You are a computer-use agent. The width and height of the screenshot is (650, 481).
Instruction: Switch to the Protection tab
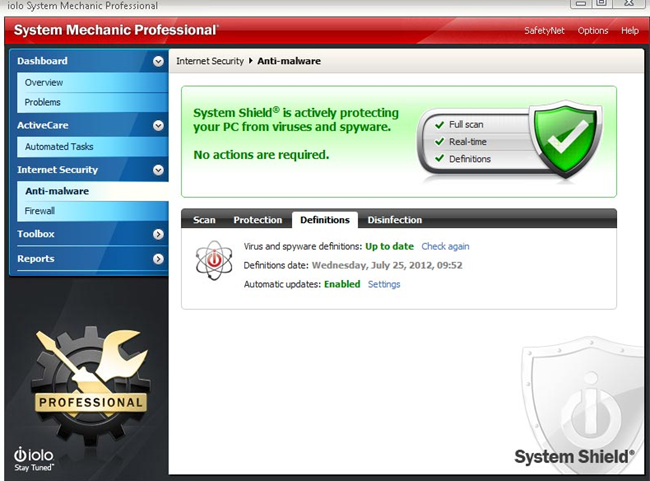click(x=257, y=220)
